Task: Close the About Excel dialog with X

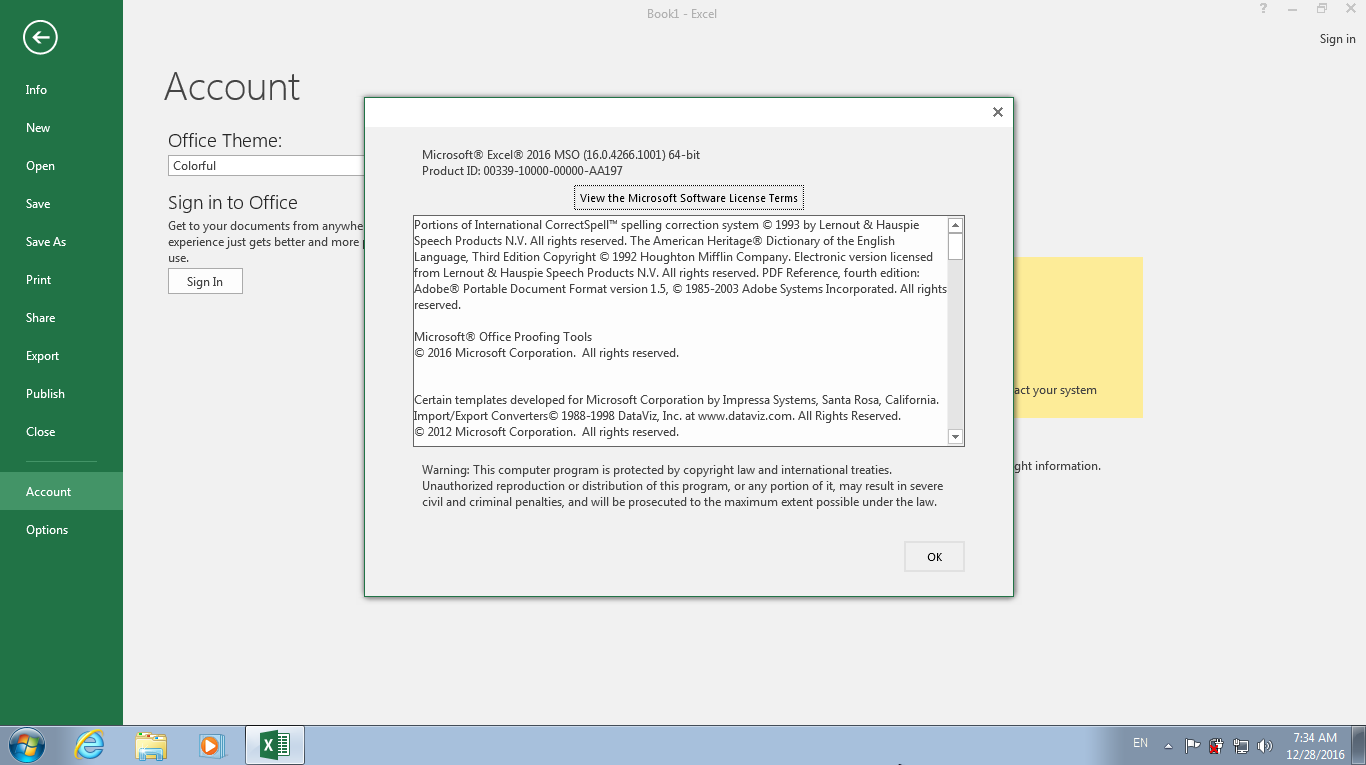Action: 997,112
